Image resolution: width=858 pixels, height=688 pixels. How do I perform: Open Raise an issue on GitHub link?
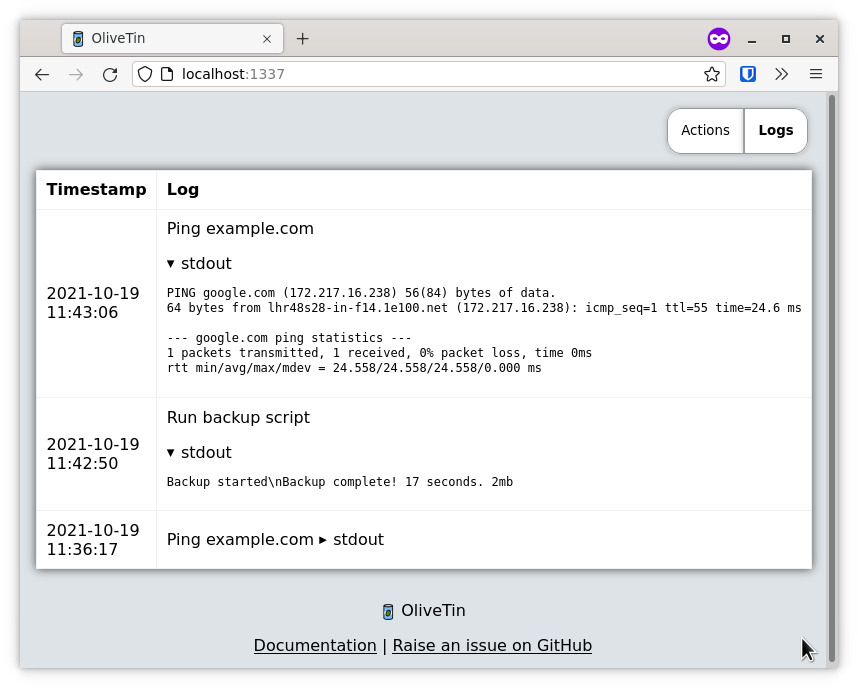(x=492, y=646)
